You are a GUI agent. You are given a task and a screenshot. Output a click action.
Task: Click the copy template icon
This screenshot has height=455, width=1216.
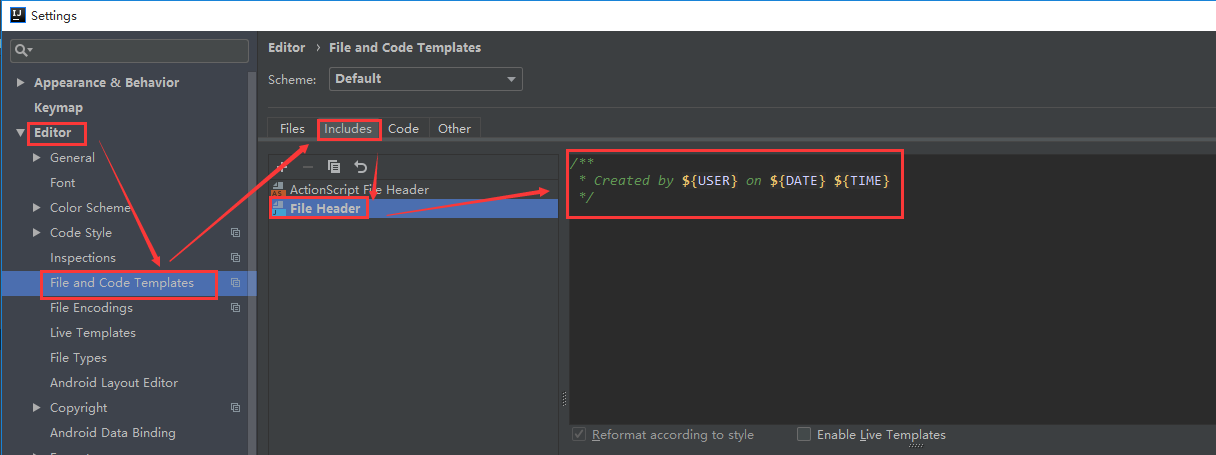[x=334, y=167]
